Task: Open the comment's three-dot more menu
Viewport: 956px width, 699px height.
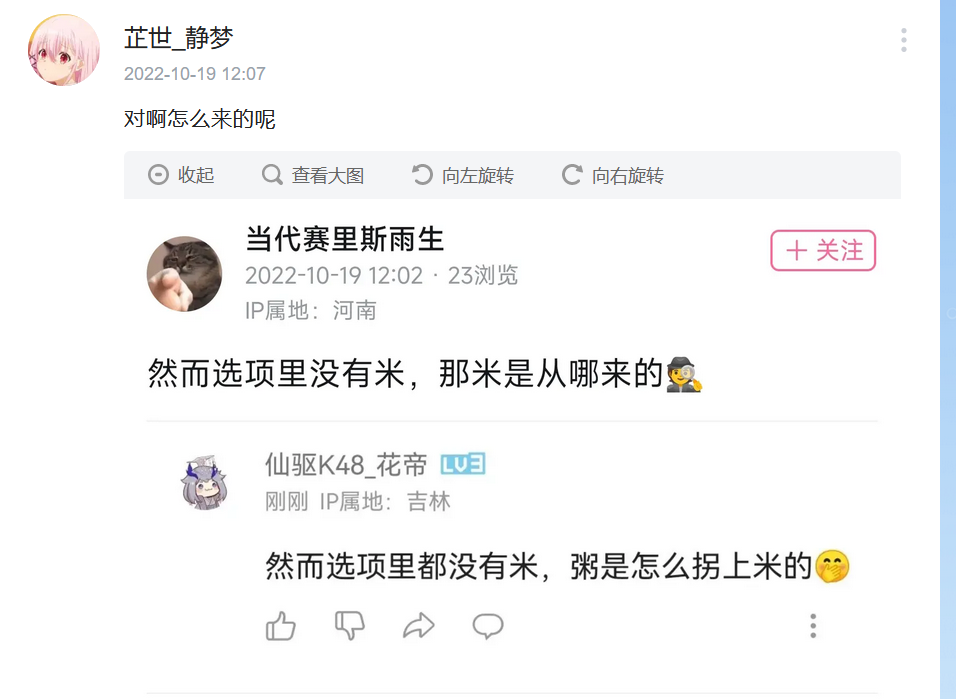Action: pyautogui.click(x=813, y=626)
